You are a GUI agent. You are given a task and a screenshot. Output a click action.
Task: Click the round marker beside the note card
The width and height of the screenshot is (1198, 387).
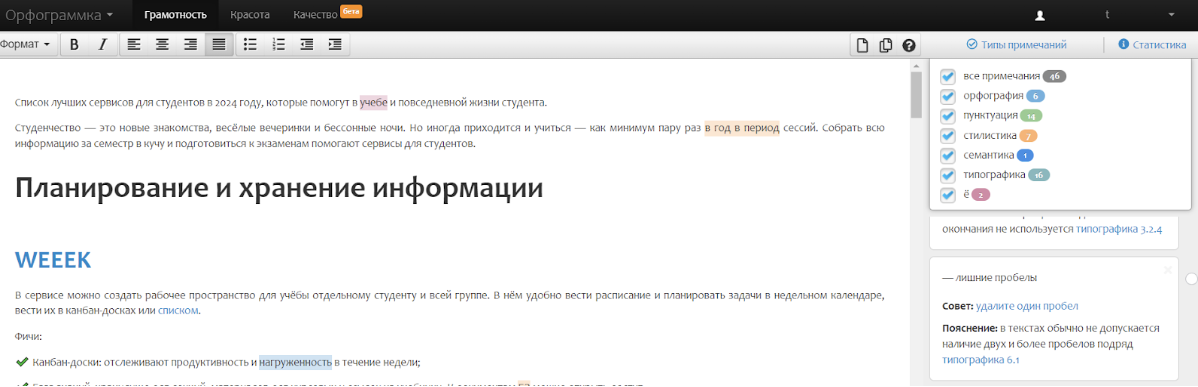(1191, 279)
